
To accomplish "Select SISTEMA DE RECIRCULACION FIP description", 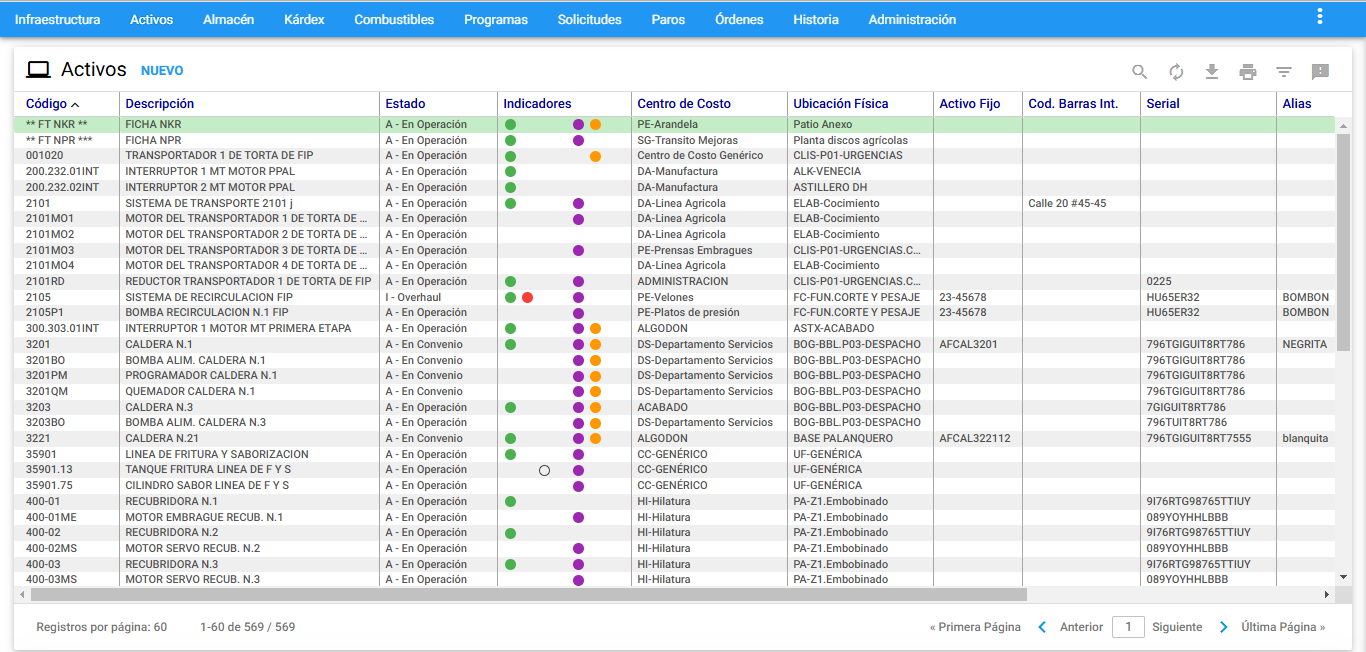I will click(209, 297).
